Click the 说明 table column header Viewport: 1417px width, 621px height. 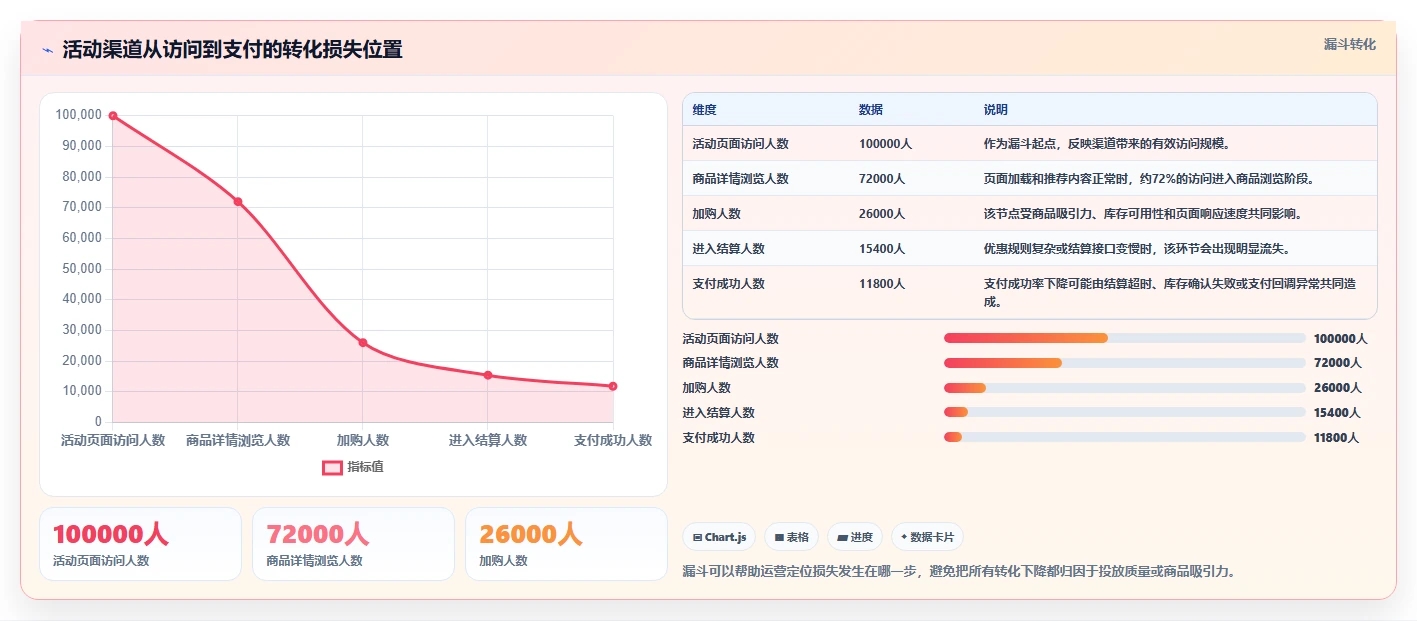(x=996, y=110)
